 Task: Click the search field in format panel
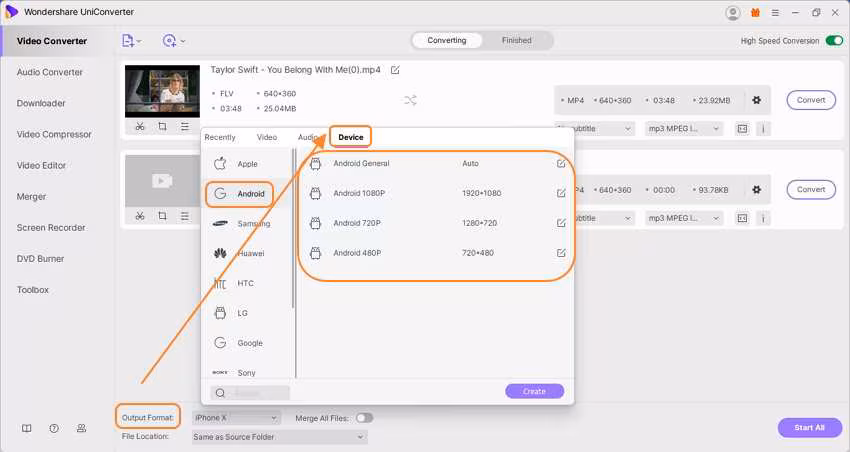pos(250,392)
